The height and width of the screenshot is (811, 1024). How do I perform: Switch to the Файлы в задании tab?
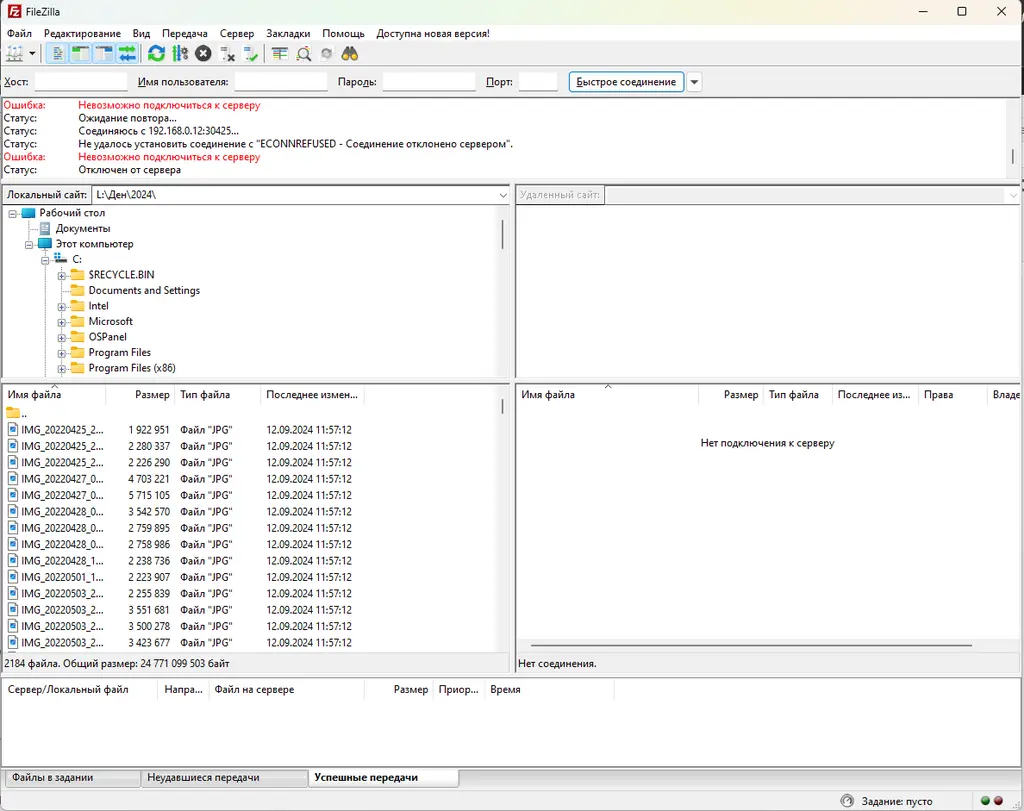point(72,778)
